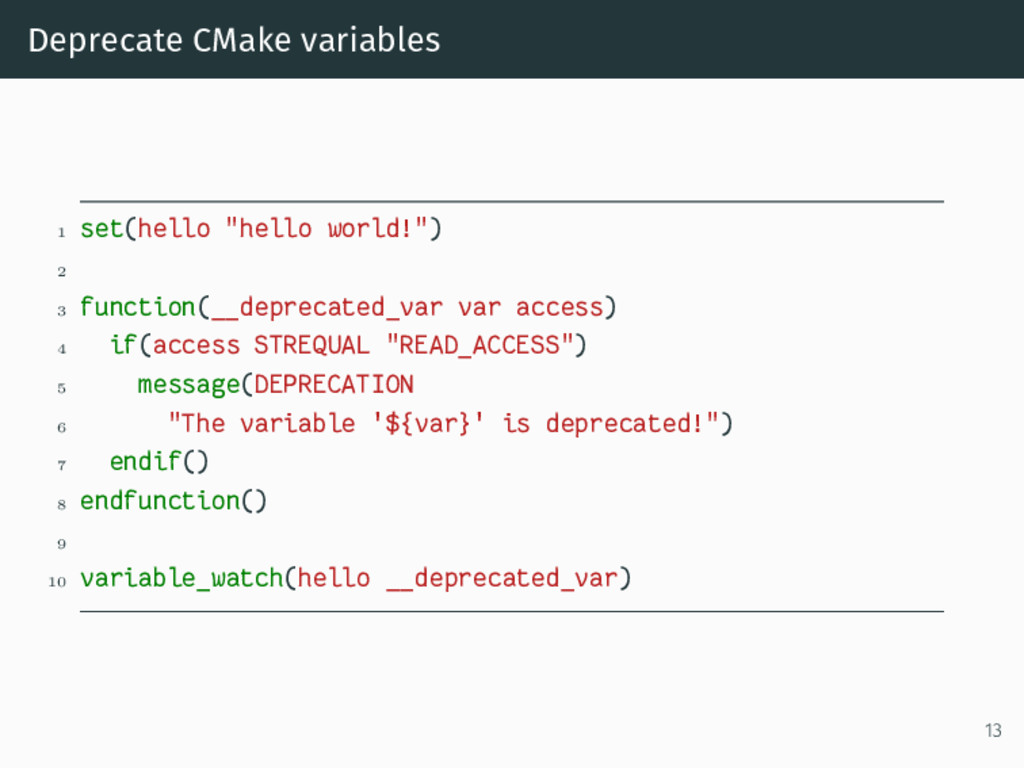The image size is (1024, 768).
Task: Select the "hello world!" string literal
Action: pos(326,229)
